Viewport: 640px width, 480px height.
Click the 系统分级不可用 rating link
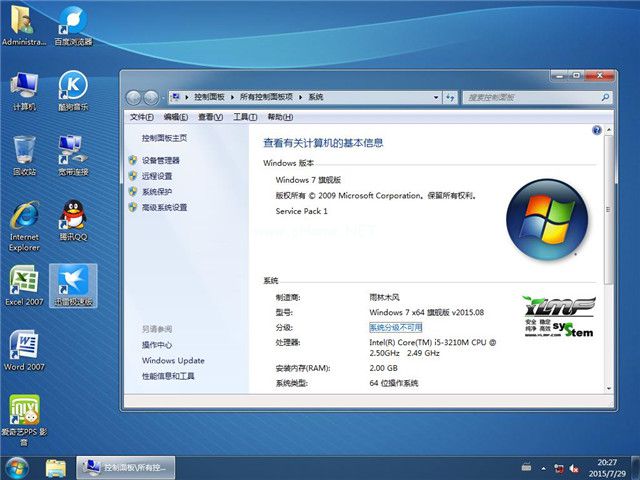click(x=396, y=327)
